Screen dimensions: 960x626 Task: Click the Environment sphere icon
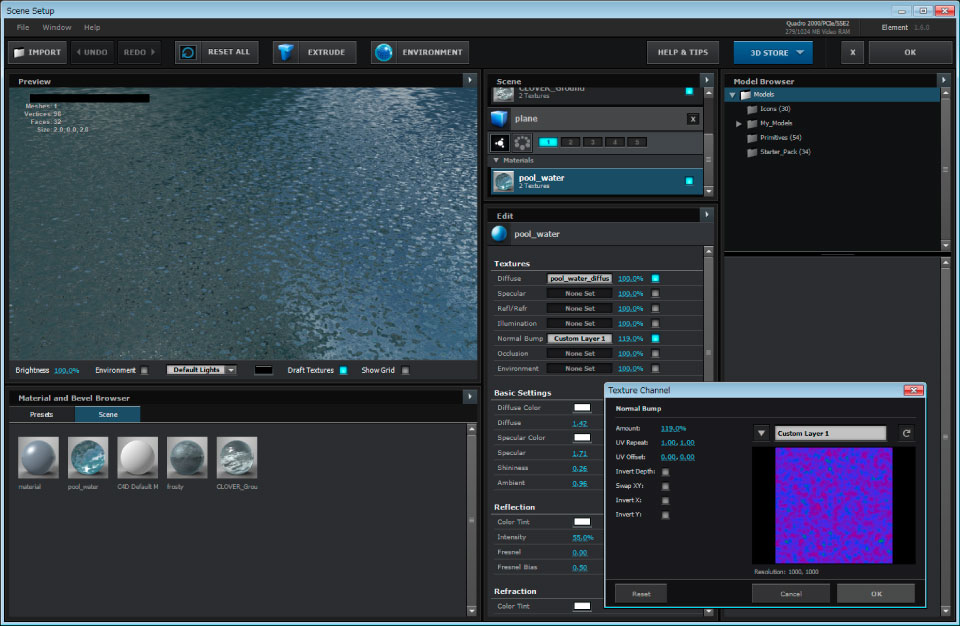point(384,52)
